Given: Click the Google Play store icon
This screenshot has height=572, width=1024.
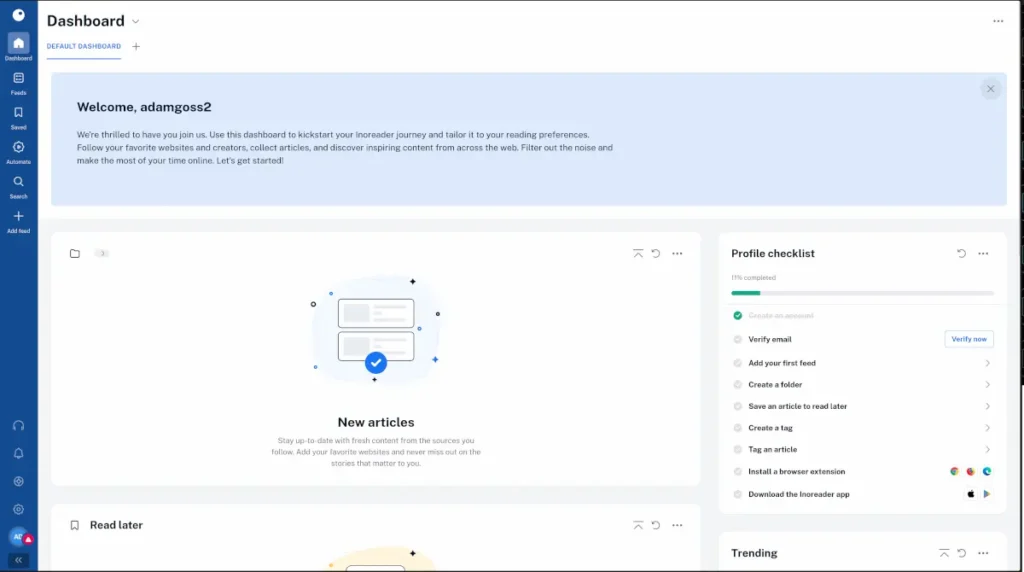Looking at the screenshot, I should 987,494.
